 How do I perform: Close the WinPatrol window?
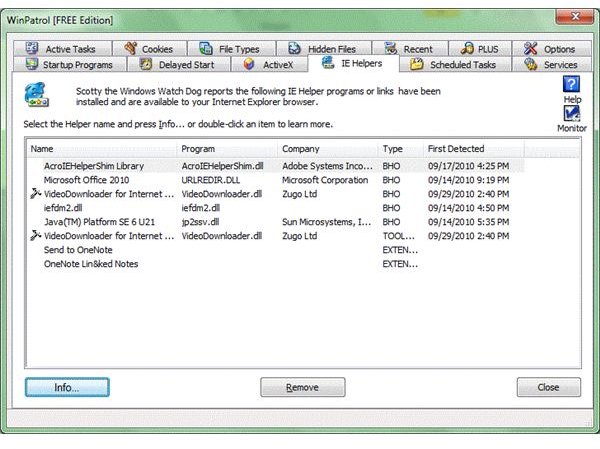(575, 16)
